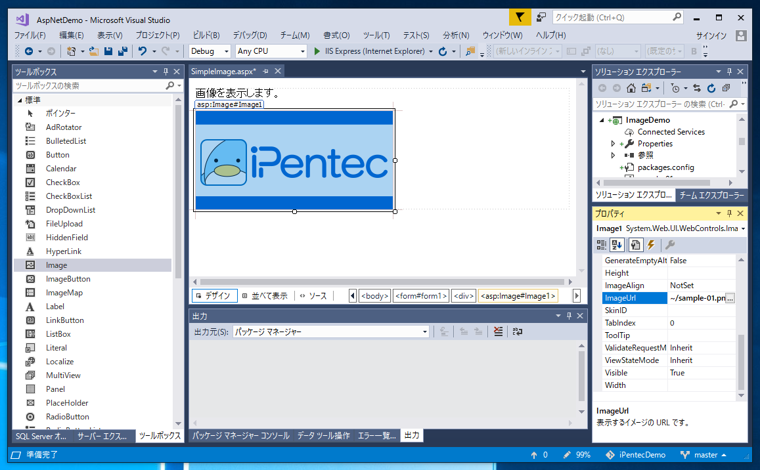Switch to SQL Server object explorer tab
Screen dimensions: 760x470
click(41, 436)
